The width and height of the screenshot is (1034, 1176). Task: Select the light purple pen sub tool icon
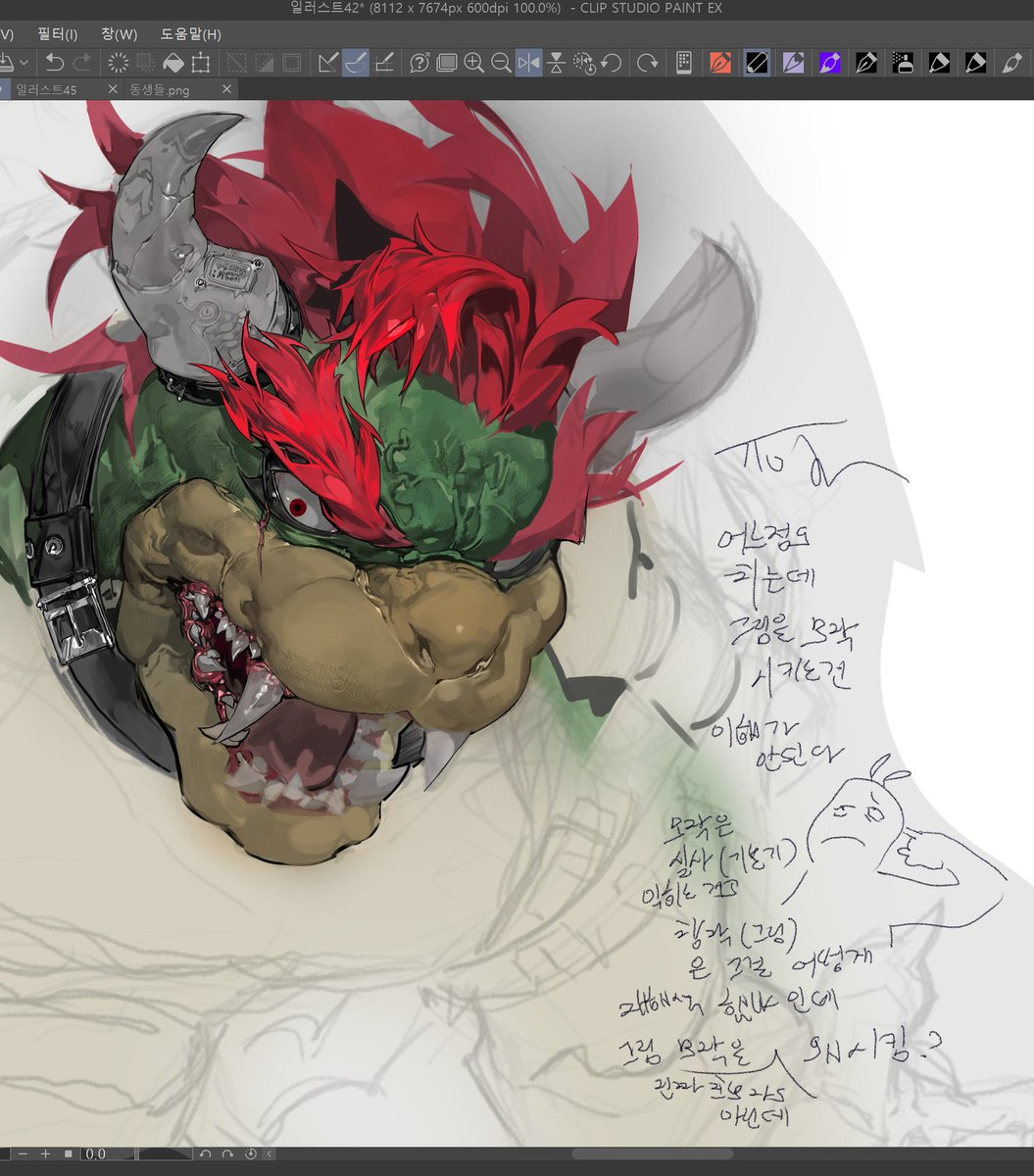click(x=793, y=63)
